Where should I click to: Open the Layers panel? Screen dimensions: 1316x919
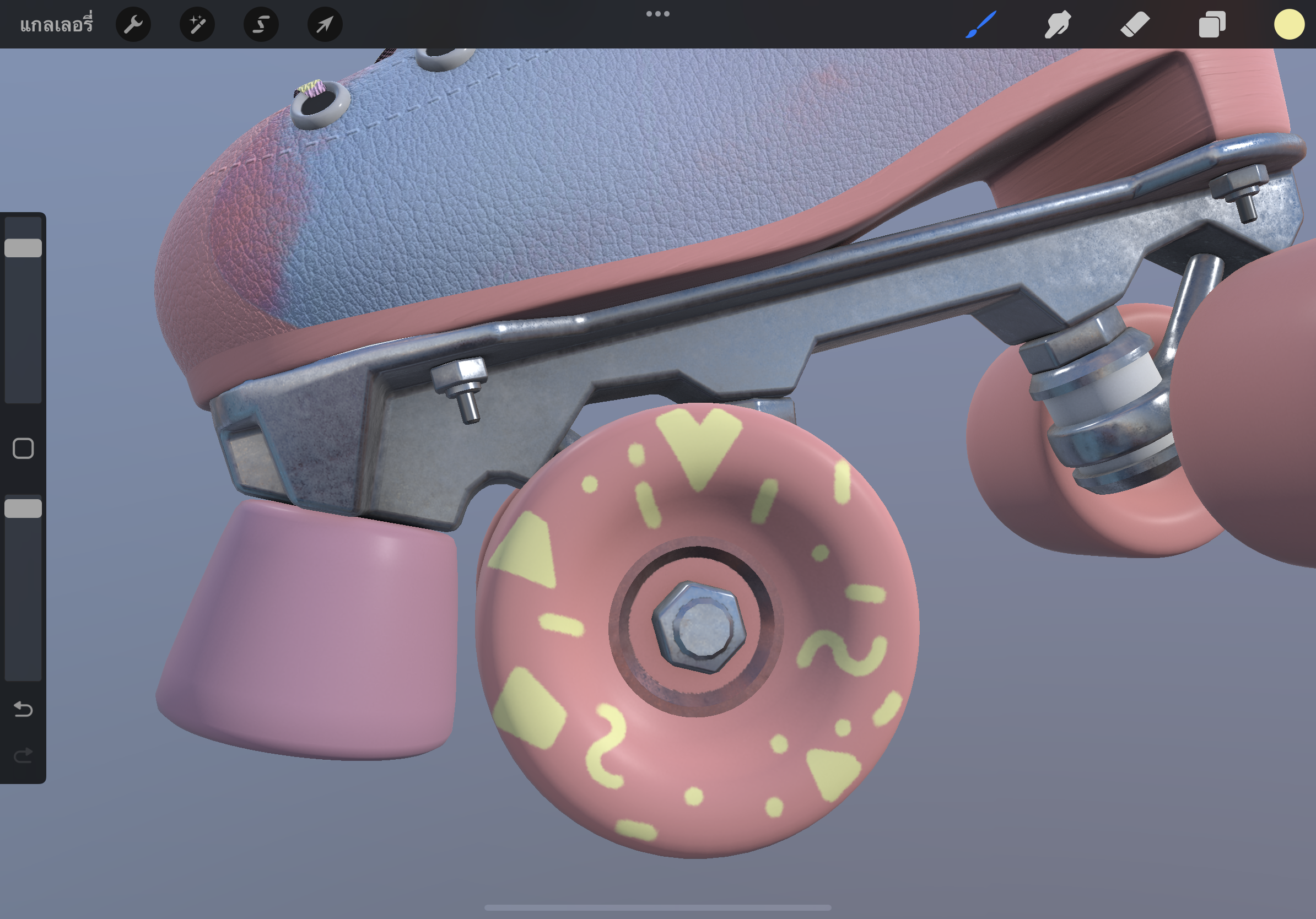[x=1212, y=24]
